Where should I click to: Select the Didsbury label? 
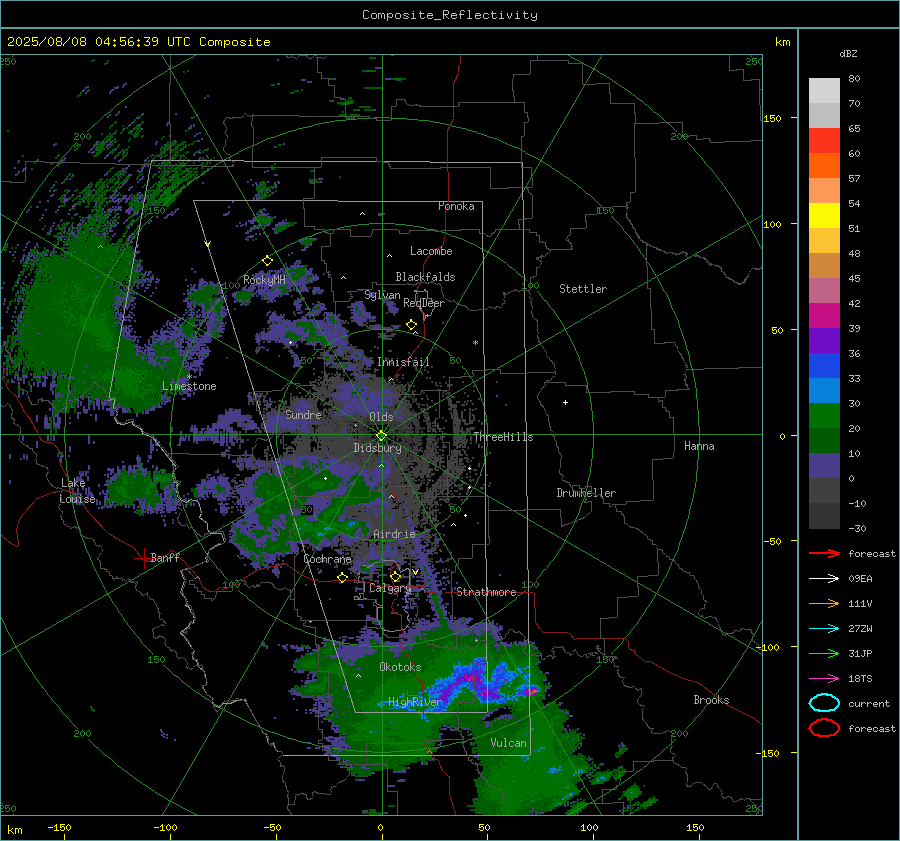(x=377, y=448)
